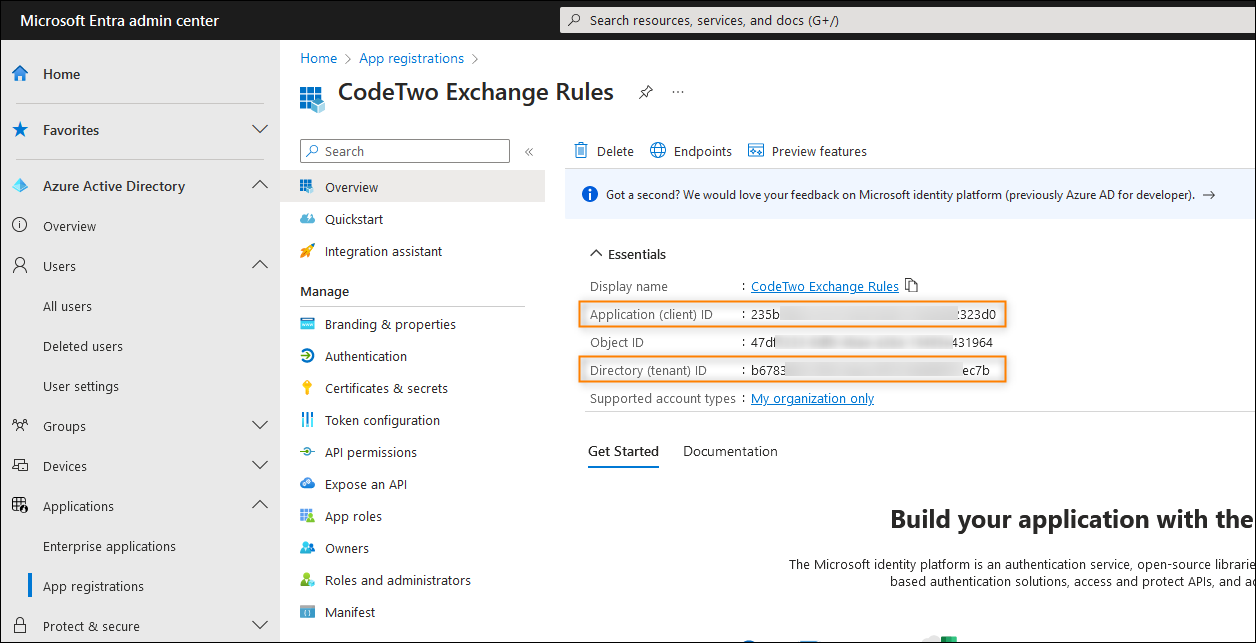Switch to the Documentation tab
The image size is (1256, 643).
[x=730, y=451]
